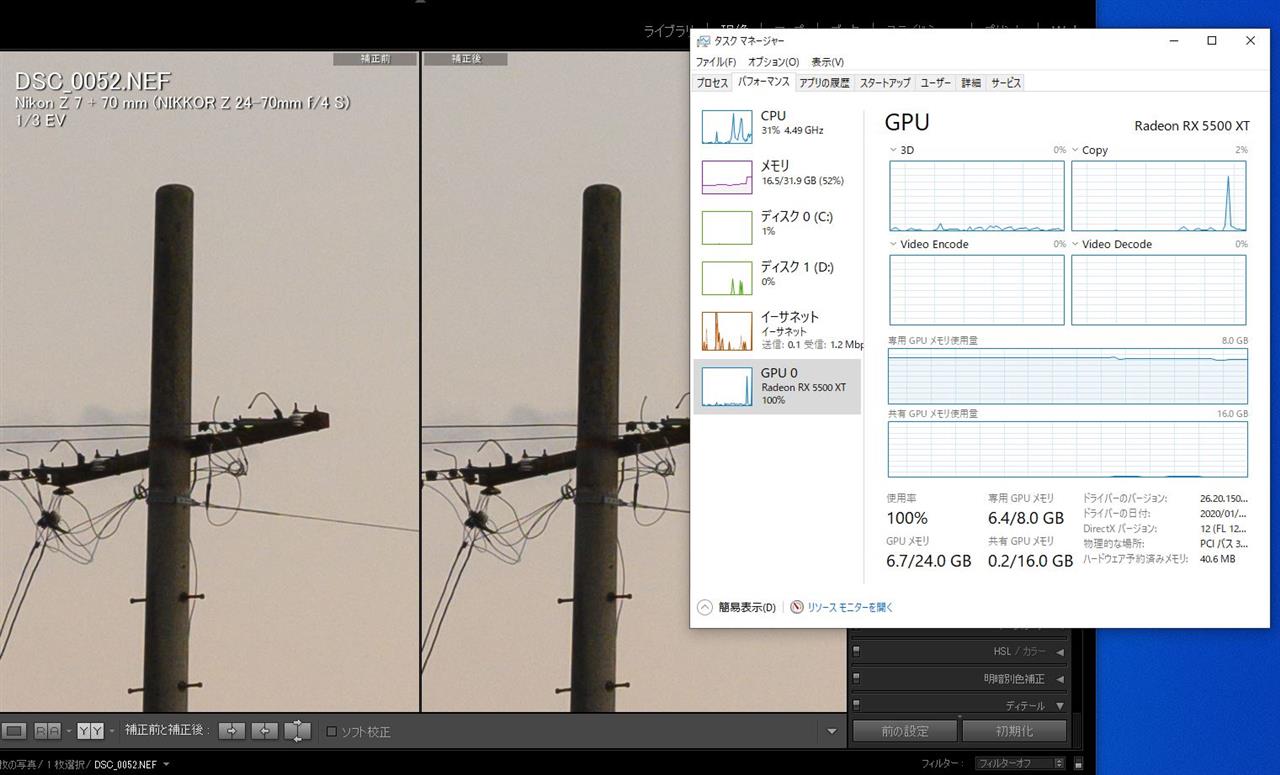1280x775 pixels.
Task: Open the Copy engine graph dropdown
Action: [1075, 150]
